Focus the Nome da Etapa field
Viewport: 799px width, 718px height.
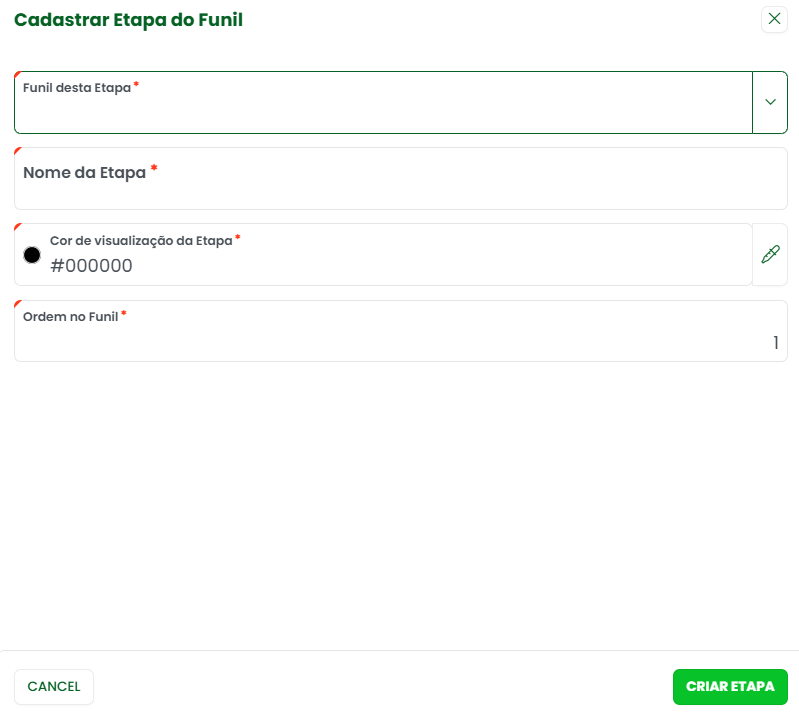[x=400, y=190]
